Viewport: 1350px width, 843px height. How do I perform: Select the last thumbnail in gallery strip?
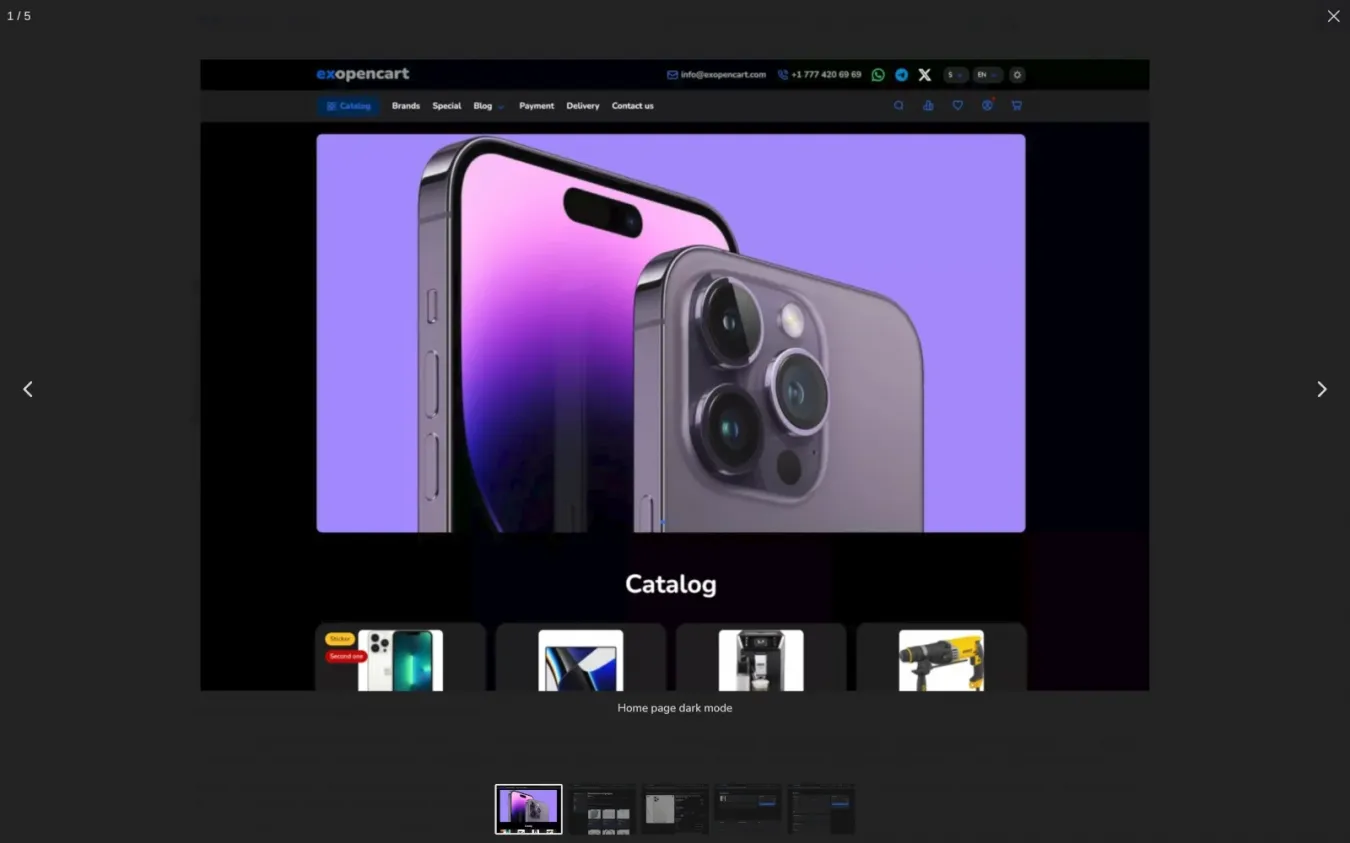(821, 809)
